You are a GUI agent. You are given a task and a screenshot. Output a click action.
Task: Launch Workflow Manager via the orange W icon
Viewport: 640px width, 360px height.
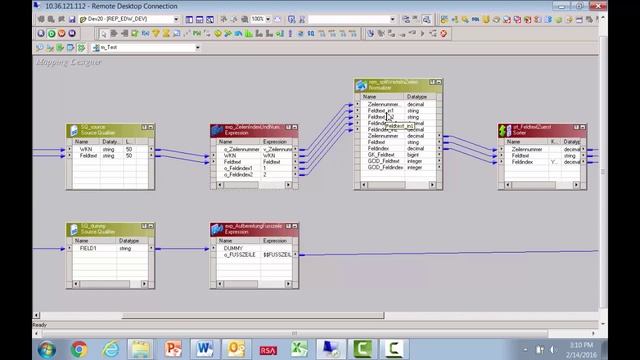pos(62,33)
